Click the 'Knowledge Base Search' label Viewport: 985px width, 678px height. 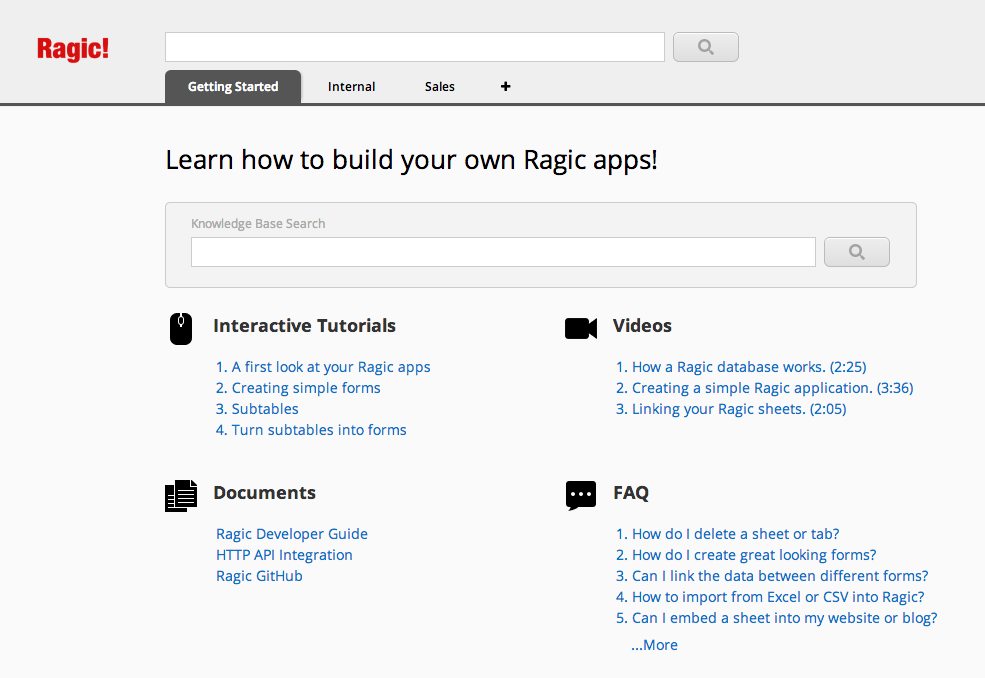tap(258, 224)
